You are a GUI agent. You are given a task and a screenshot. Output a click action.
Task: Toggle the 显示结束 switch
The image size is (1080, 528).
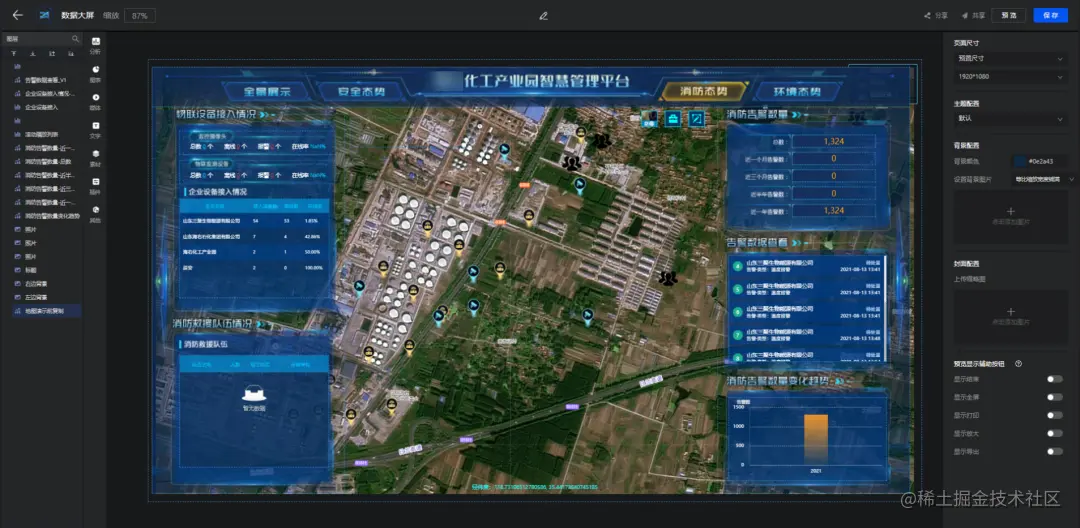(1054, 379)
